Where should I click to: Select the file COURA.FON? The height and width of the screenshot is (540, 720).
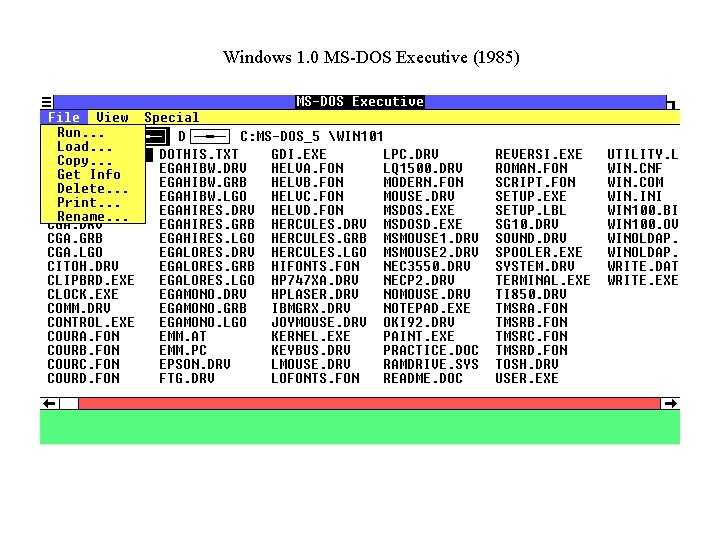(83, 336)
